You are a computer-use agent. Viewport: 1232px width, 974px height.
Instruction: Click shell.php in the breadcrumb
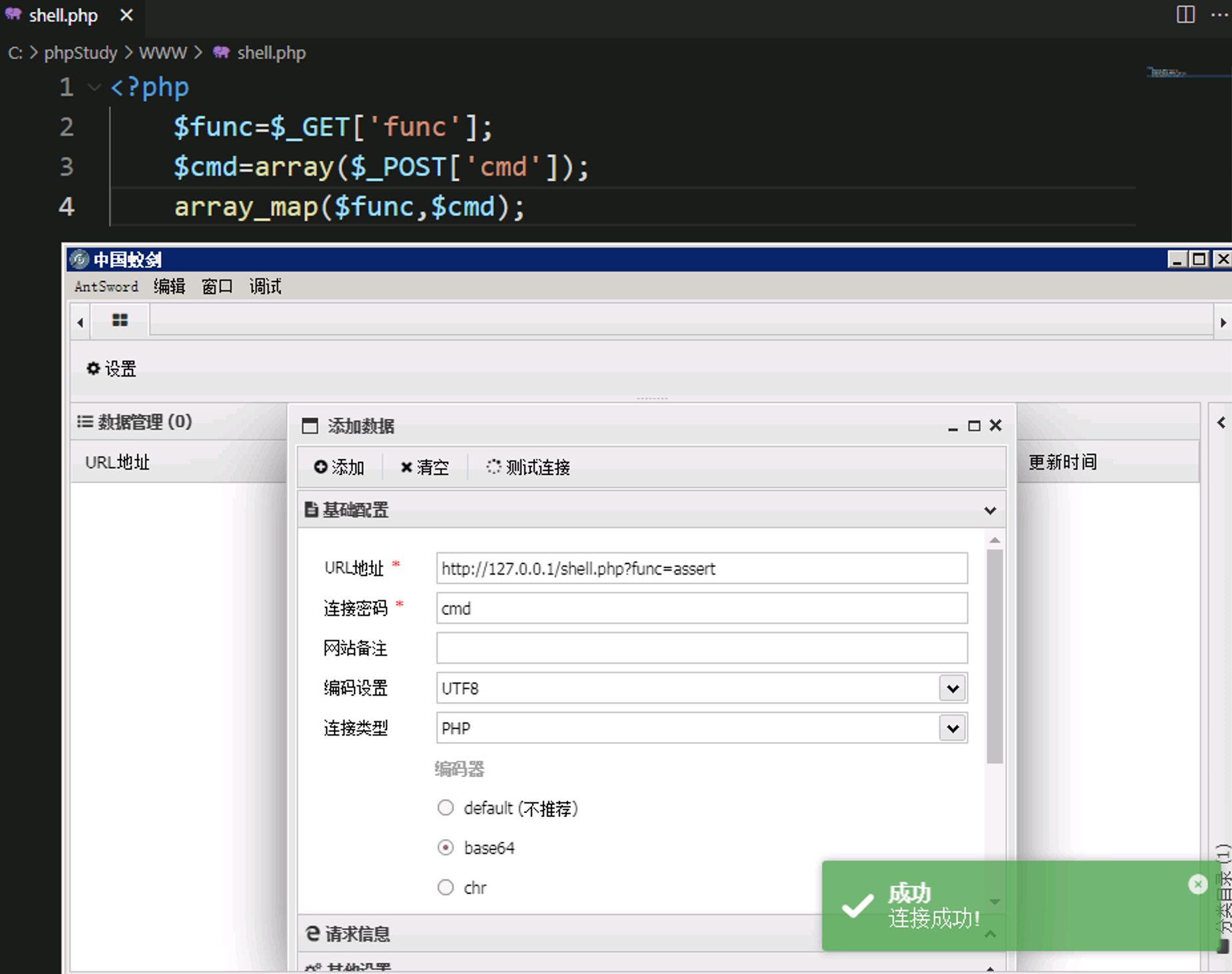pos(271,53)
